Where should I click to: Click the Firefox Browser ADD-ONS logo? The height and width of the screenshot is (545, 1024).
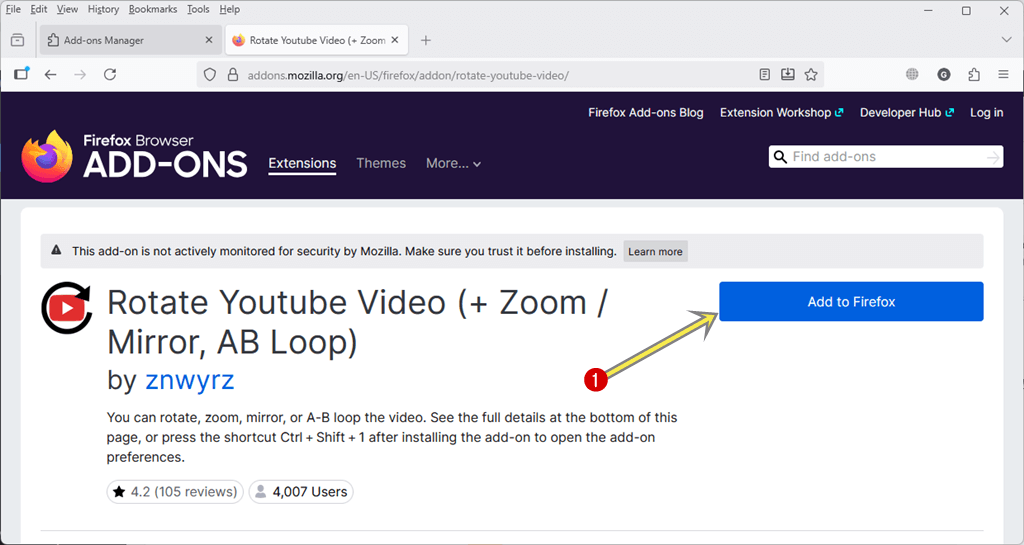(x=134, y=156)
